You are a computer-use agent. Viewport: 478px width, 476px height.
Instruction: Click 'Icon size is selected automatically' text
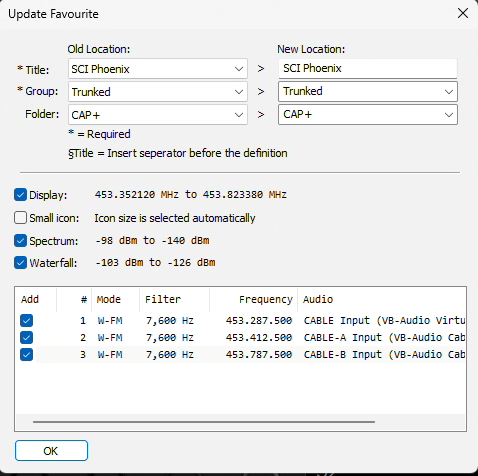pos(175,218)
